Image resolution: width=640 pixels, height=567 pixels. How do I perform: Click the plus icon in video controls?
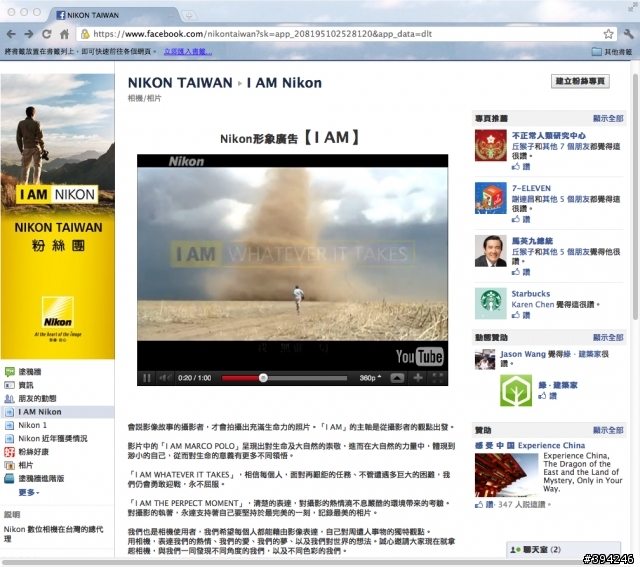[418, 378]
